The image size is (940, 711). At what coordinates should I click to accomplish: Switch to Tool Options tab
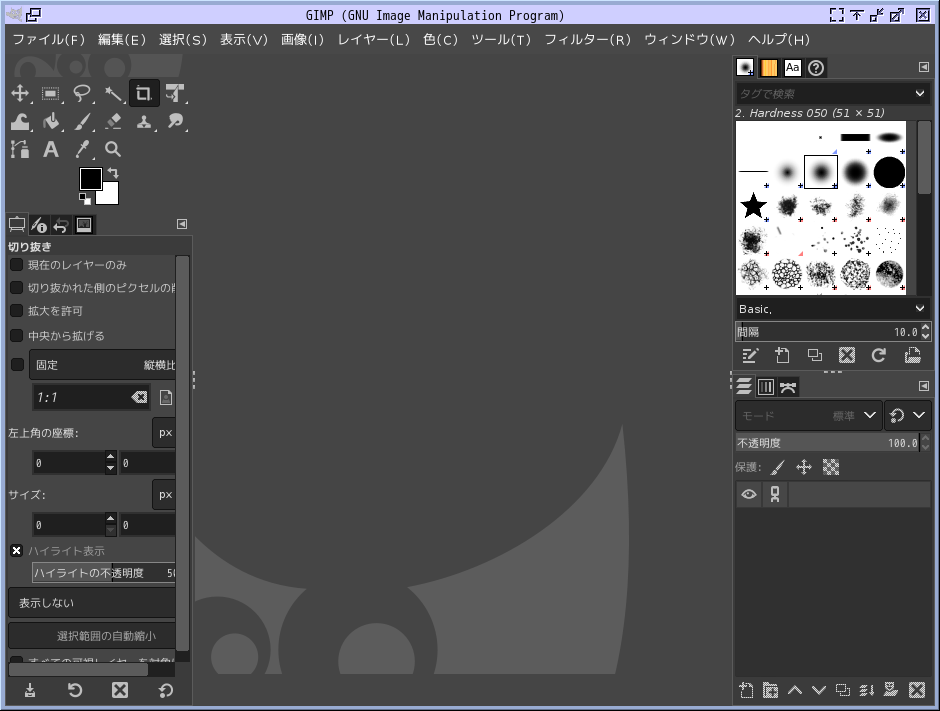[x=17, y=225]
